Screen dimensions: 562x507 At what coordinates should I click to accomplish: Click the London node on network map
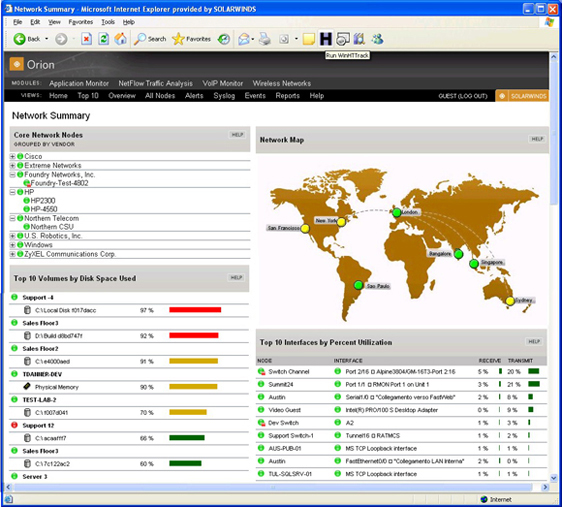(397, 212)
